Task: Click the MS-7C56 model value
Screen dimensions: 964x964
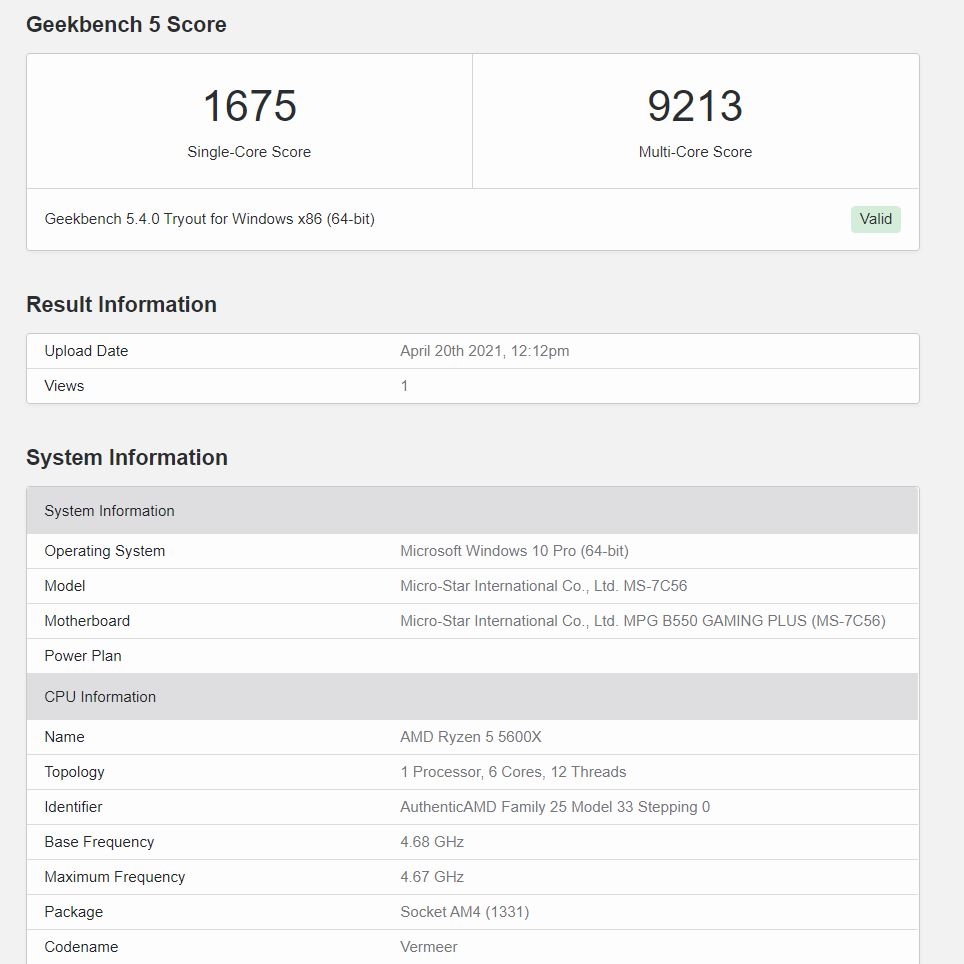Action: pos(543,586)
